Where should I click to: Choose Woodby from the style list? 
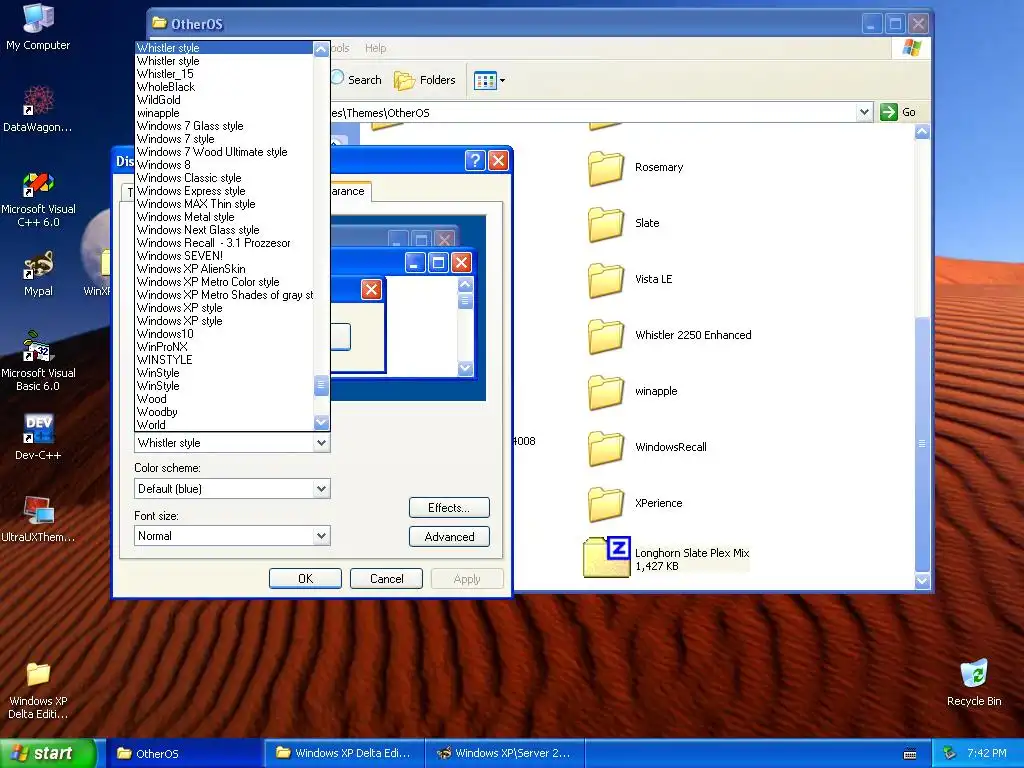pos(224,412)
